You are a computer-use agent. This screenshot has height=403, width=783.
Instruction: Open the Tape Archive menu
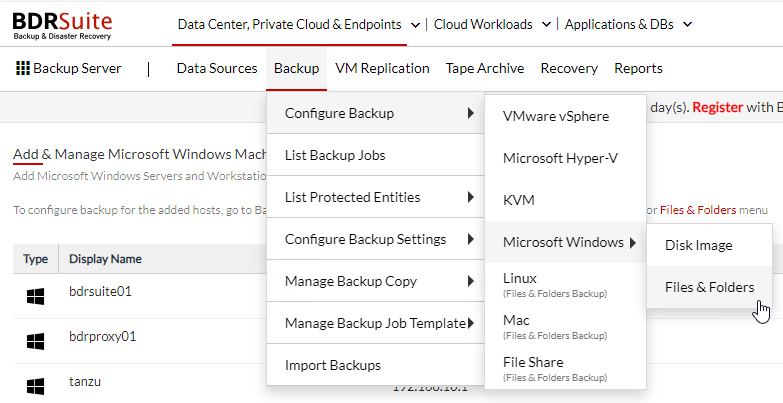pos(485,68)
